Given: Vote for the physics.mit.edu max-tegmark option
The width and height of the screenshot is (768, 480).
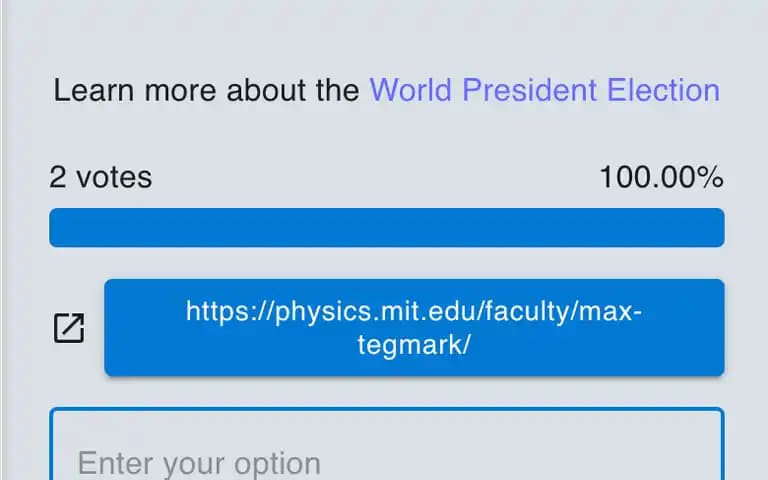Looking at the screenshot, I should [414, 328].
